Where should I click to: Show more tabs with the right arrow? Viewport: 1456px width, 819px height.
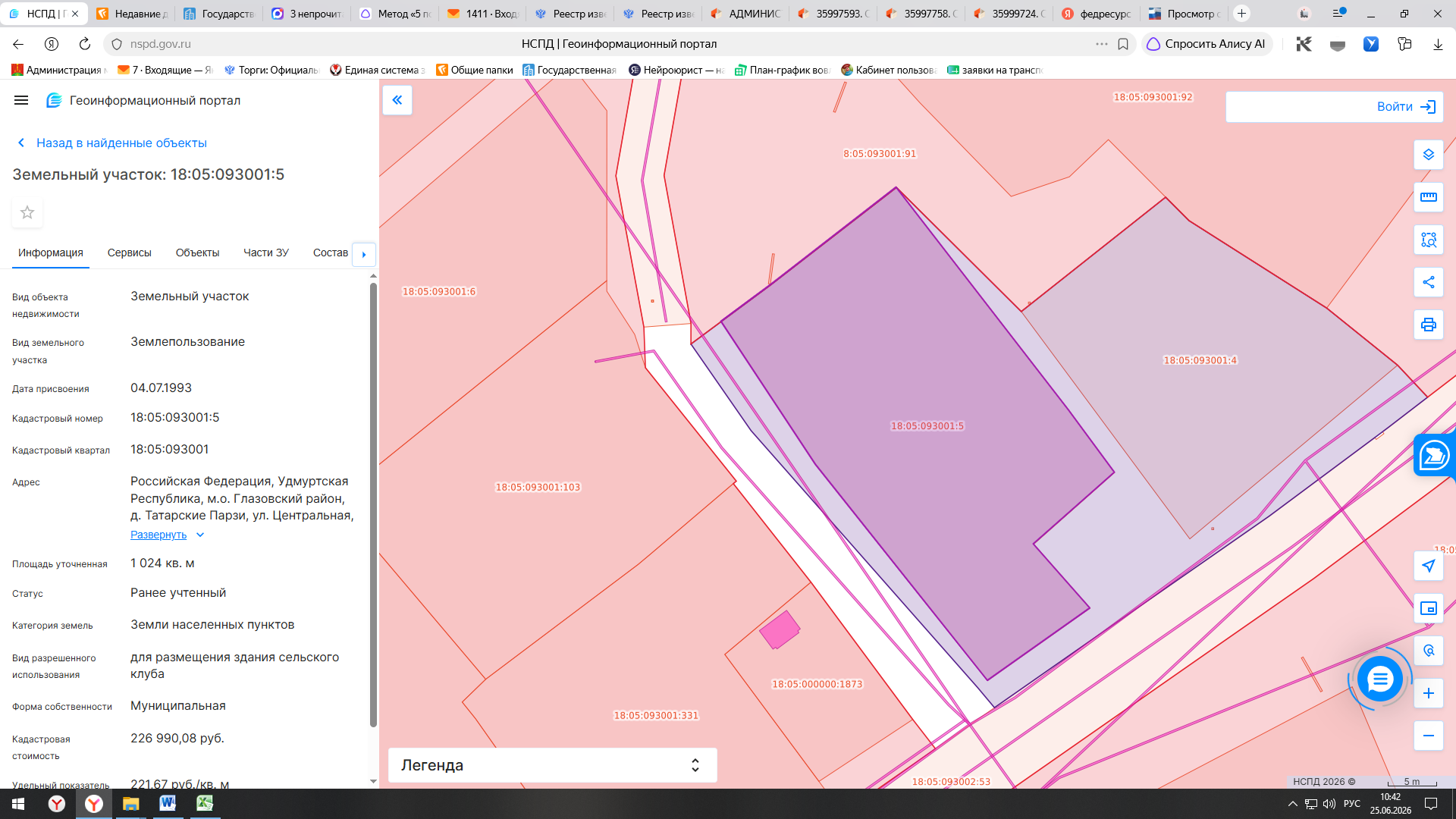[x=364, y=254]
